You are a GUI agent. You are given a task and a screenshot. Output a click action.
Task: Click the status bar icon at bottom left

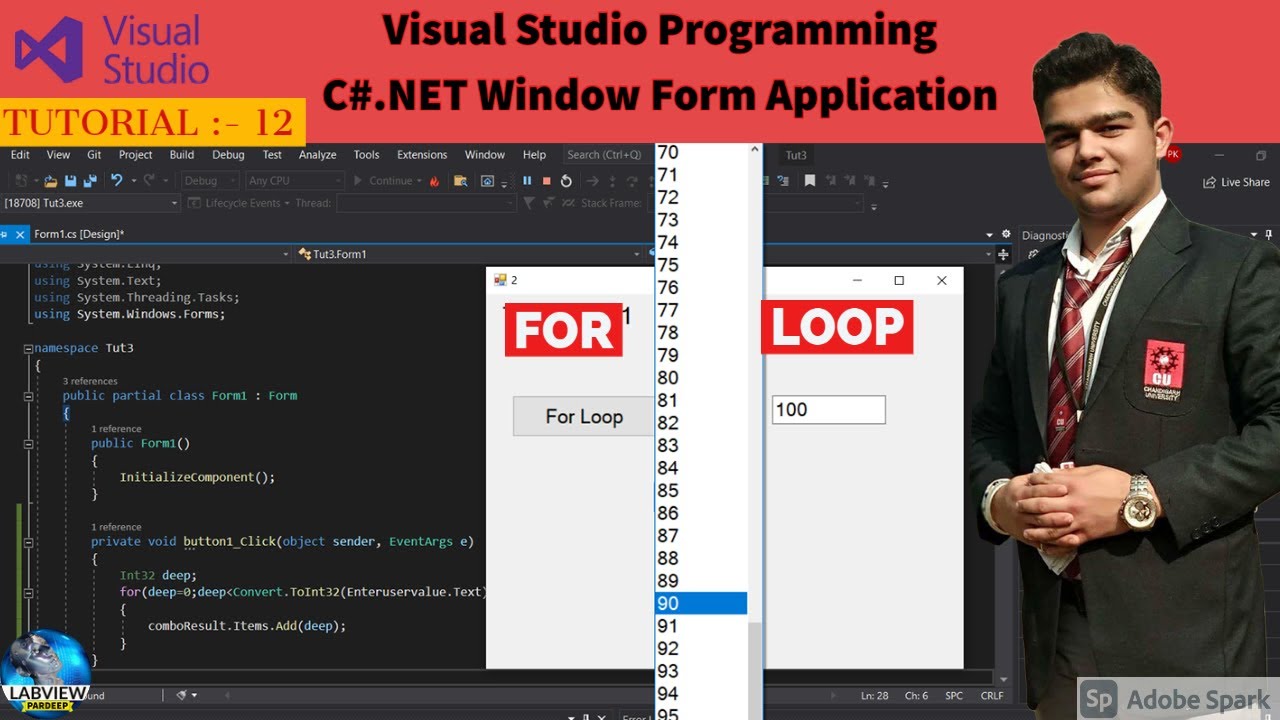tap(181, 695)
